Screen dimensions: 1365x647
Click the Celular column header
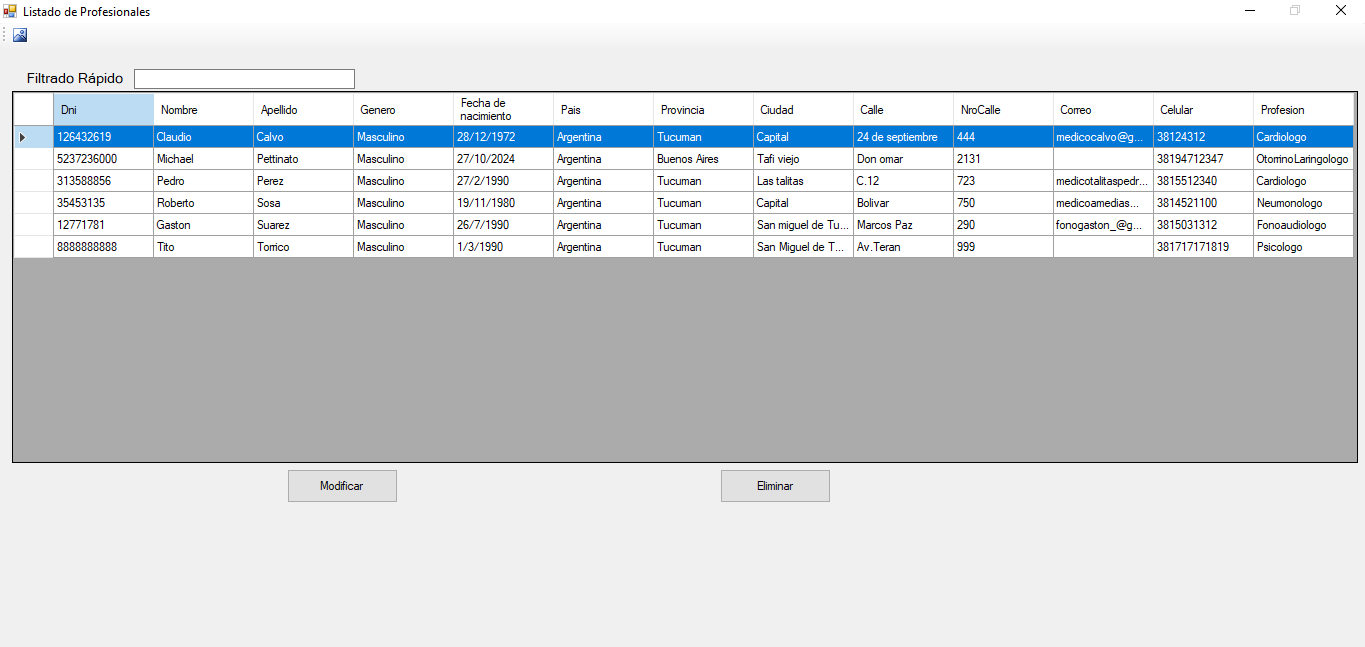click(x=1203, y=110)
